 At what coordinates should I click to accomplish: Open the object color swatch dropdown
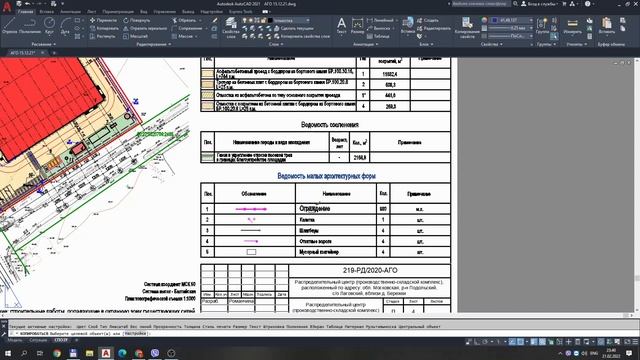512,20
